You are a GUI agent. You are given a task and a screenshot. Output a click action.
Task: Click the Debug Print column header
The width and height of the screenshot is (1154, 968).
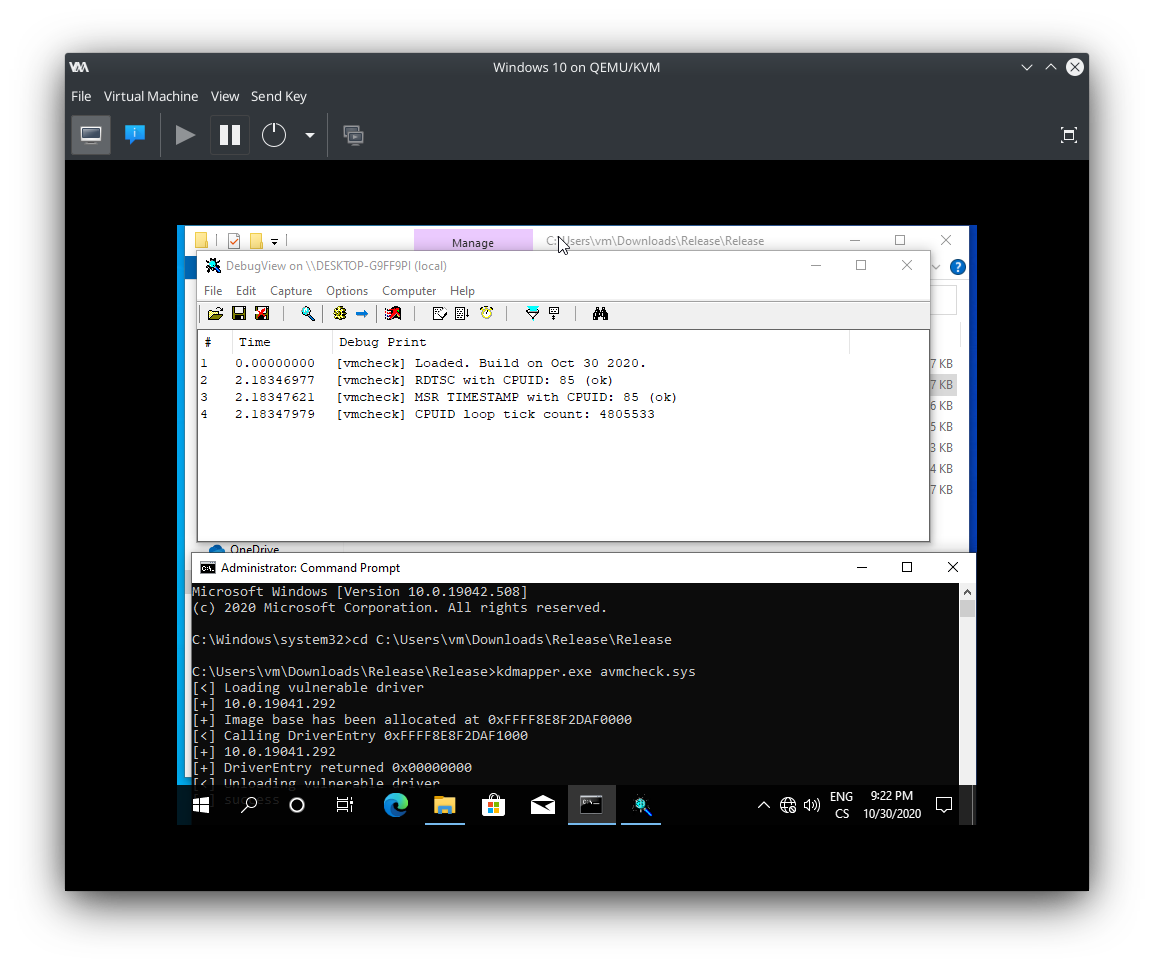point(591,342)
